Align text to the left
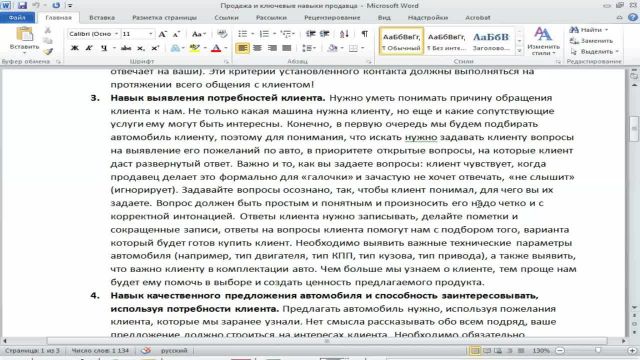The image size is (640, 360). coord(242,48)
